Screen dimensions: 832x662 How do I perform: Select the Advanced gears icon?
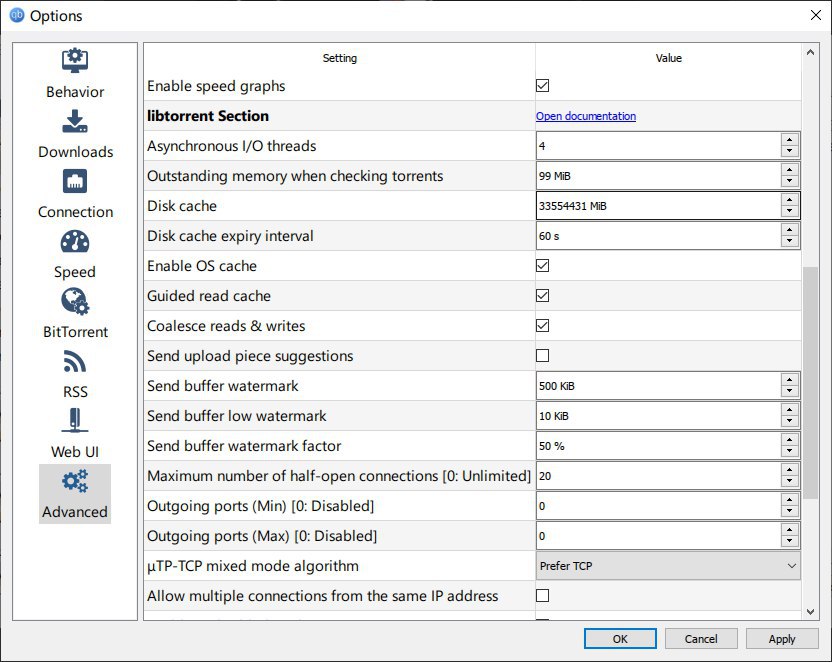[x=75, y=481]
